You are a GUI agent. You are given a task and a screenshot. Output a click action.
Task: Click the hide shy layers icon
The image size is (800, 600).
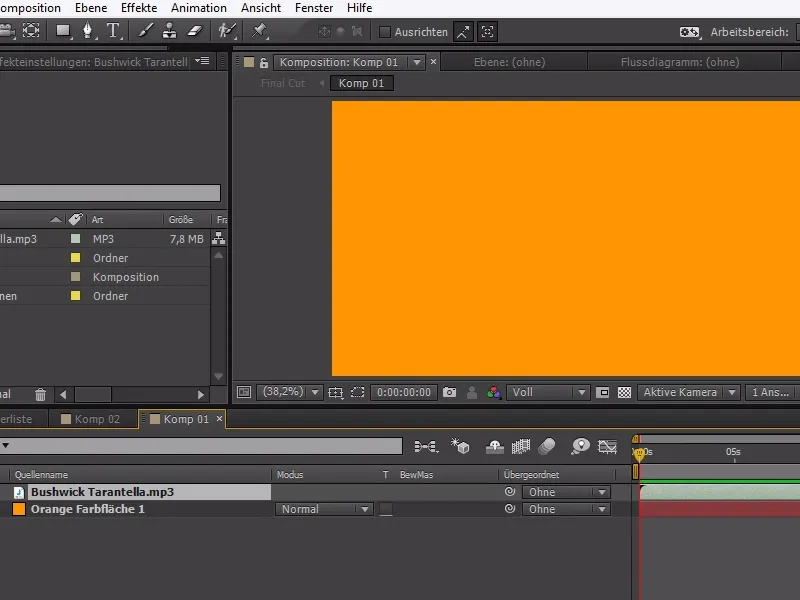[494, 447]
